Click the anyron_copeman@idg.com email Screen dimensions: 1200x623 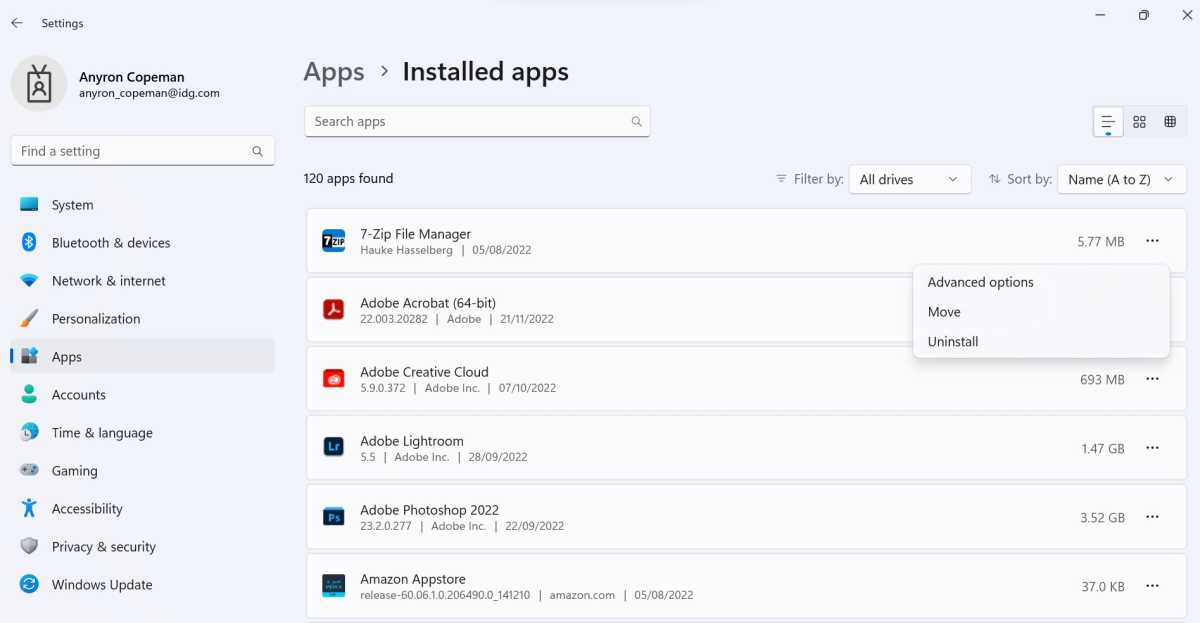[x=149, y=93]
